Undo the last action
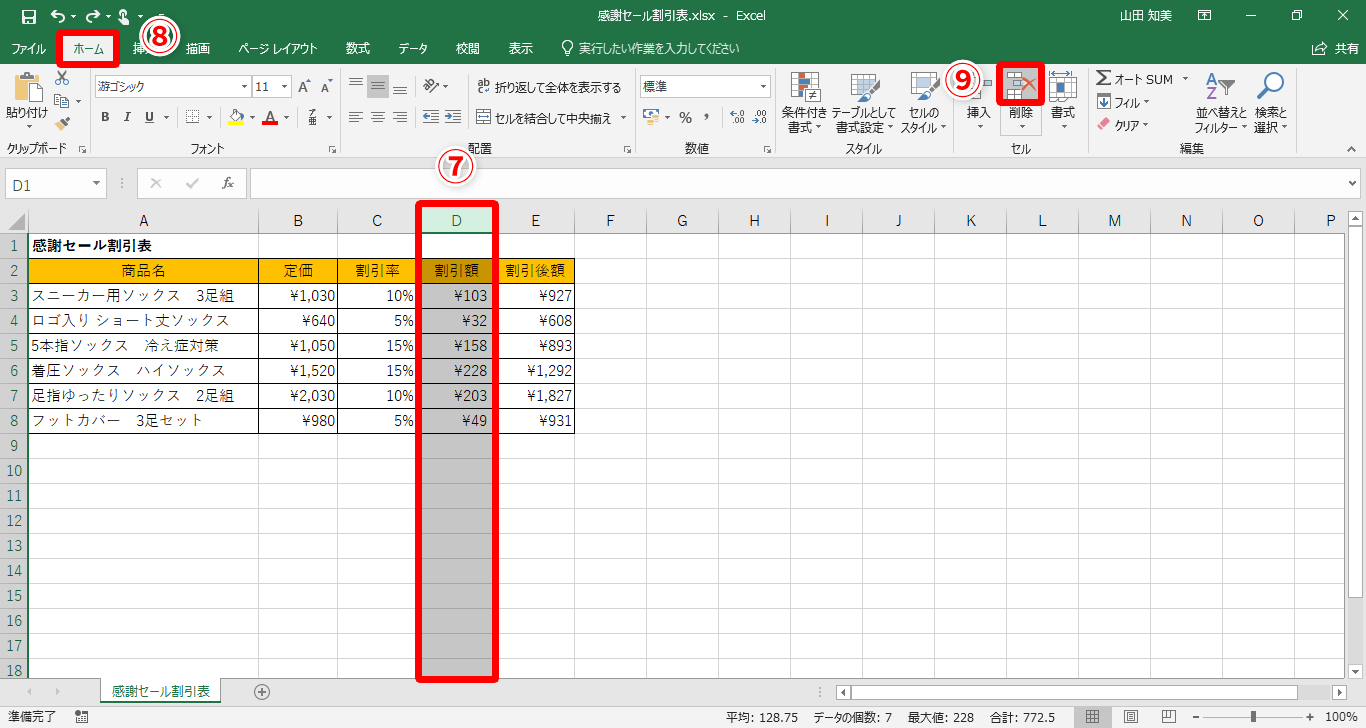This screenshot has width=1366, height=728. (x=58, y=16)
